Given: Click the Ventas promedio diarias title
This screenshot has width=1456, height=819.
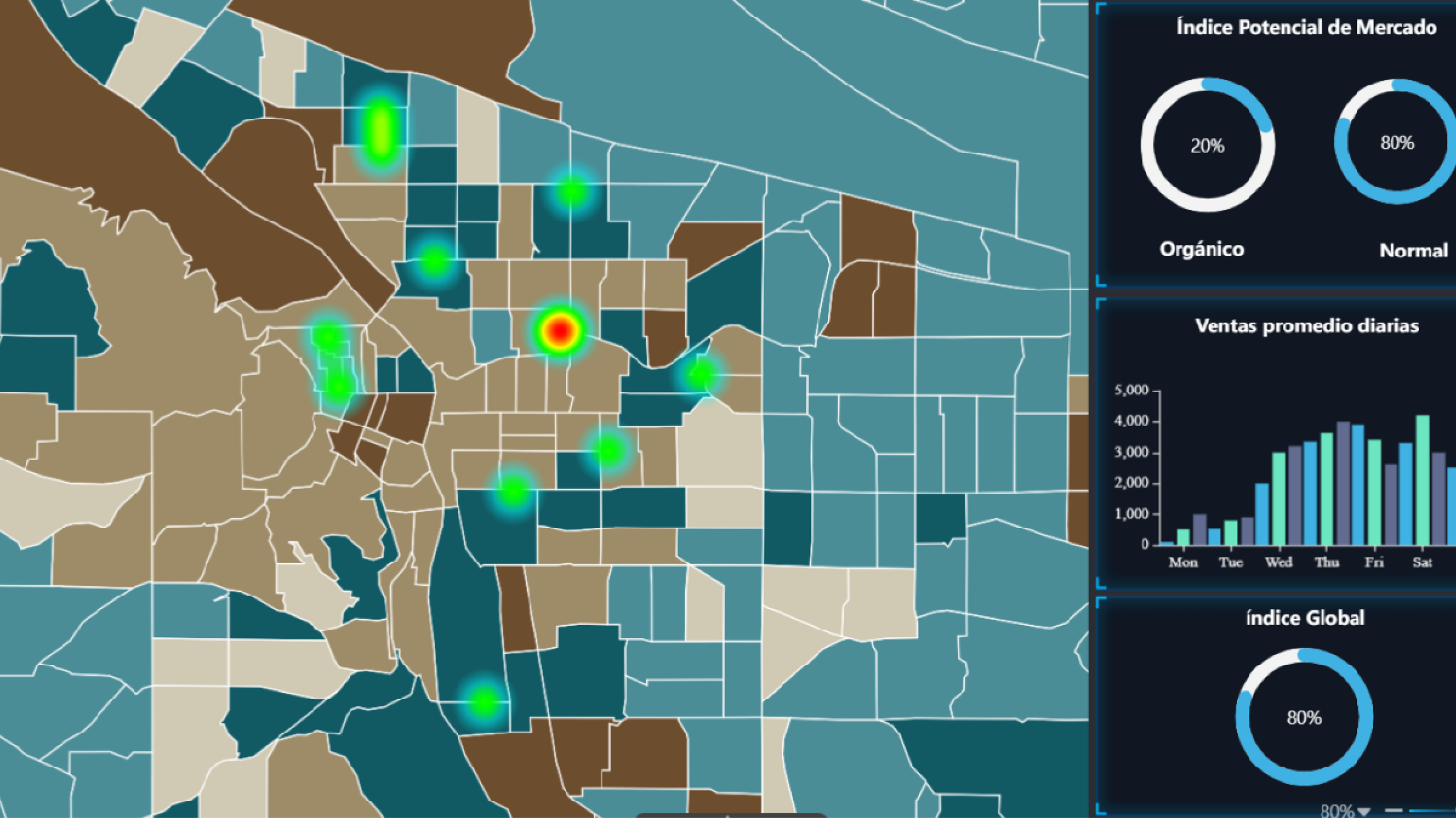Looking at the screenshot, I should point(1306,326).
